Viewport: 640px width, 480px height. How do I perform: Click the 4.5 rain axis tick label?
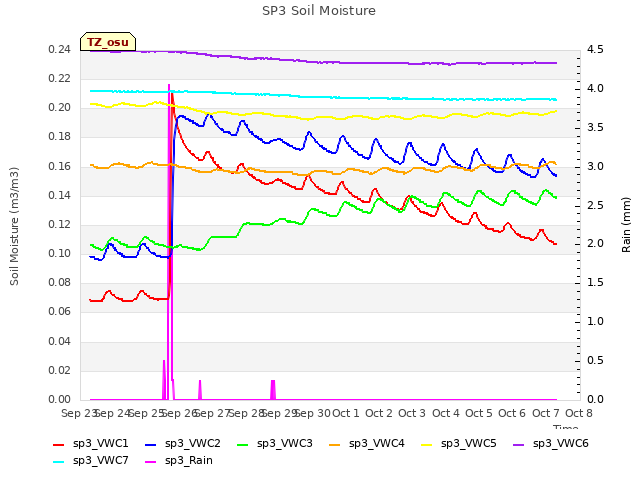595,50
